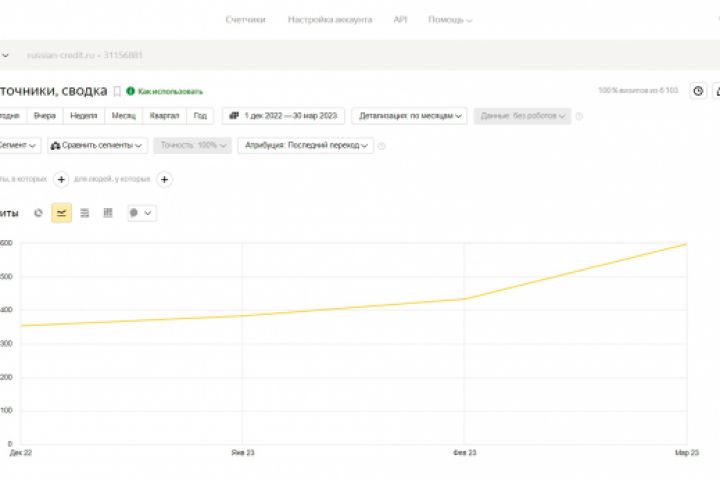
Task: Switch to the stacked area chart icon
Action: pyautogui.click(x=84, y=213)
